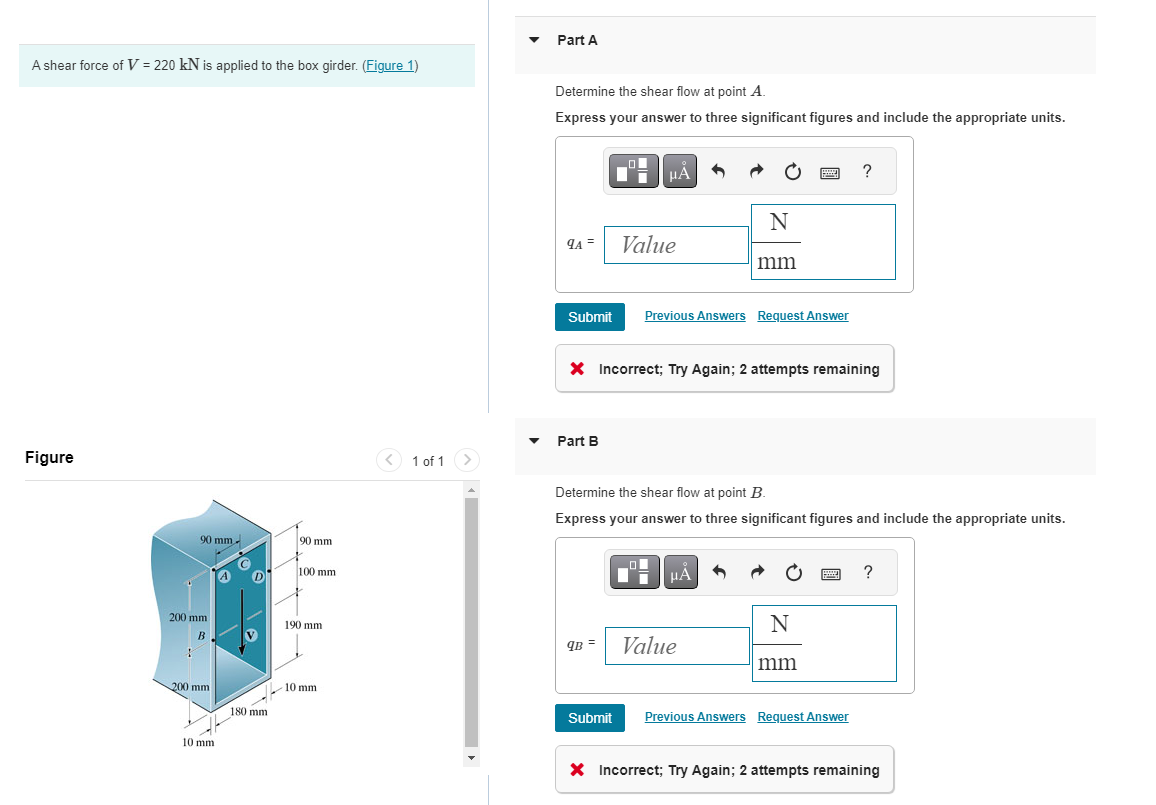The image size is (1156, 805).
Task: Open the template palette in Part B
Action: pos(634,572)
